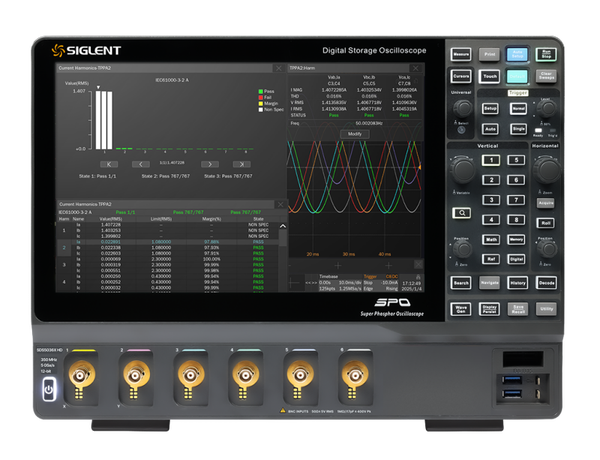
Task: Toggle Roll mode button
Action: [x=546, y=223]
